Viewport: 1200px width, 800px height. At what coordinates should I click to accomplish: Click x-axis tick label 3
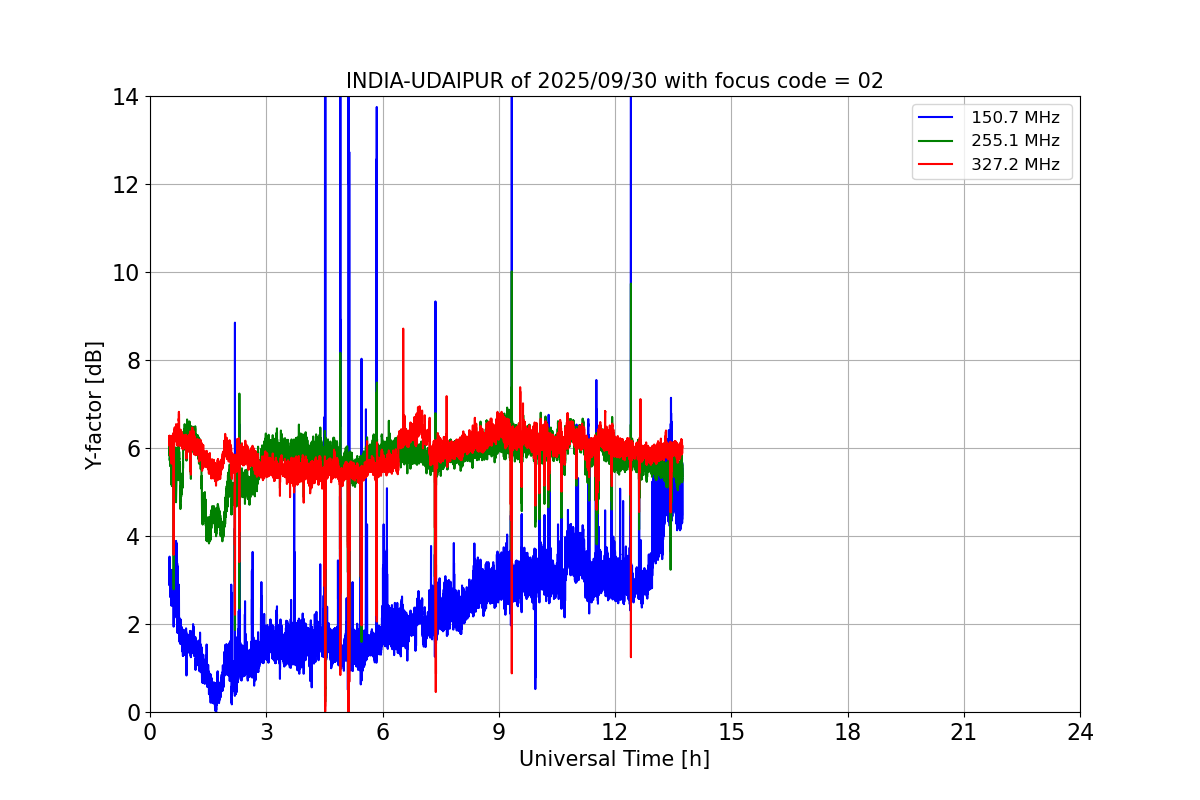[266, 733]
